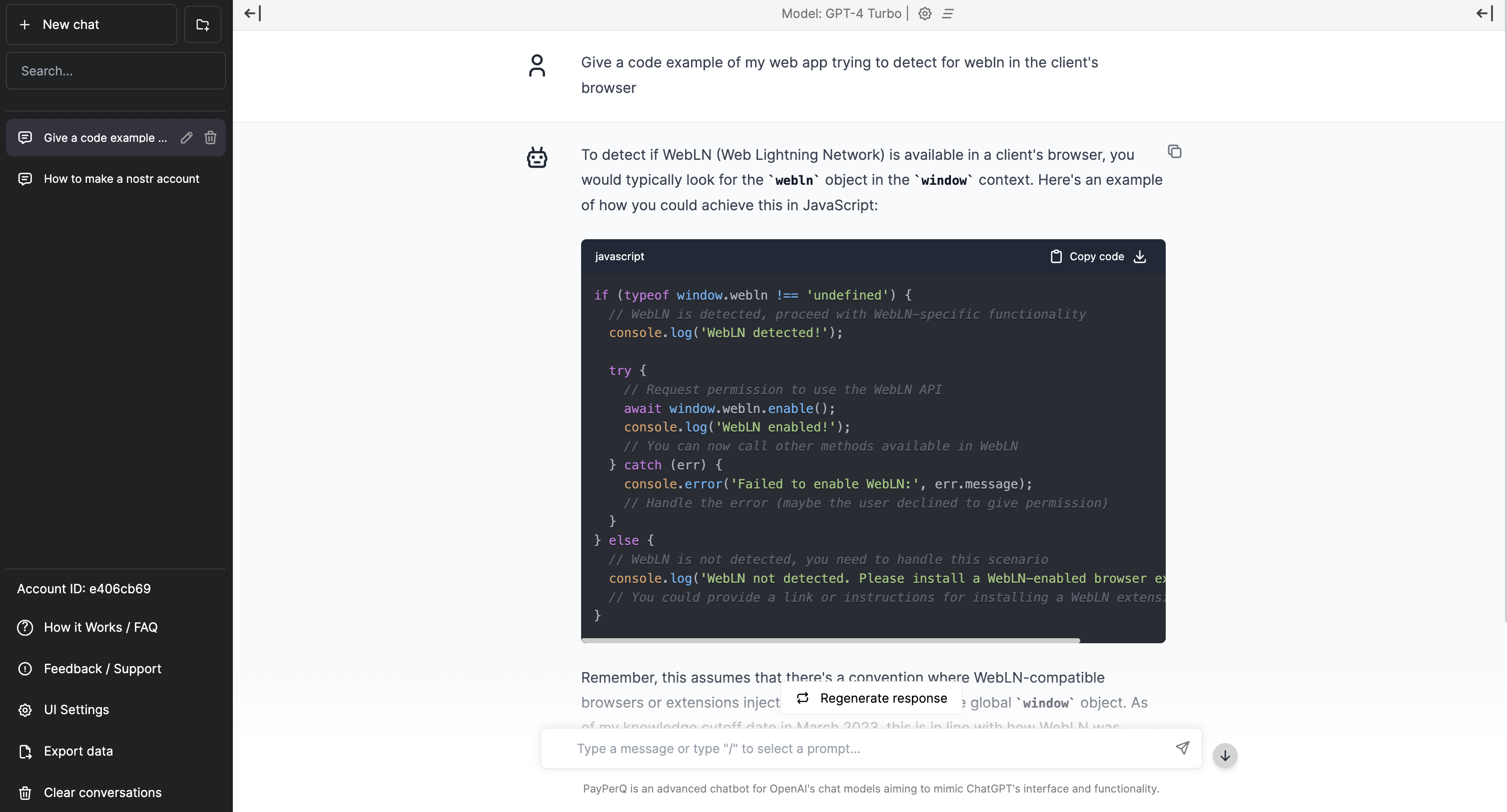Viewport: 1507px width, 812px height.
Task: Click Regenerate response button
Action: (872, 698)
